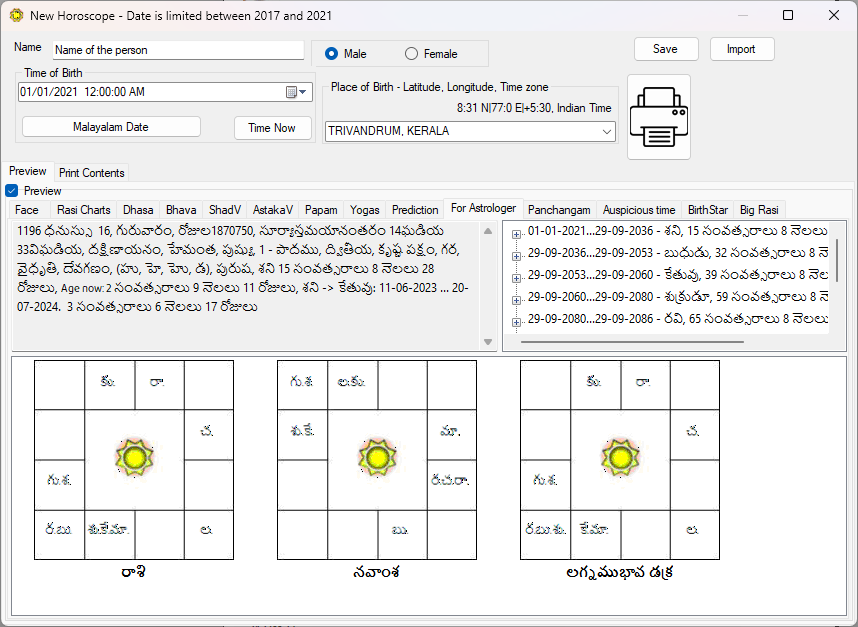This screenshot has width=858, height=627.
Task: Click the sun icon in the Navamsa chart
Action: pyautogui.click(x=377, y=457)
